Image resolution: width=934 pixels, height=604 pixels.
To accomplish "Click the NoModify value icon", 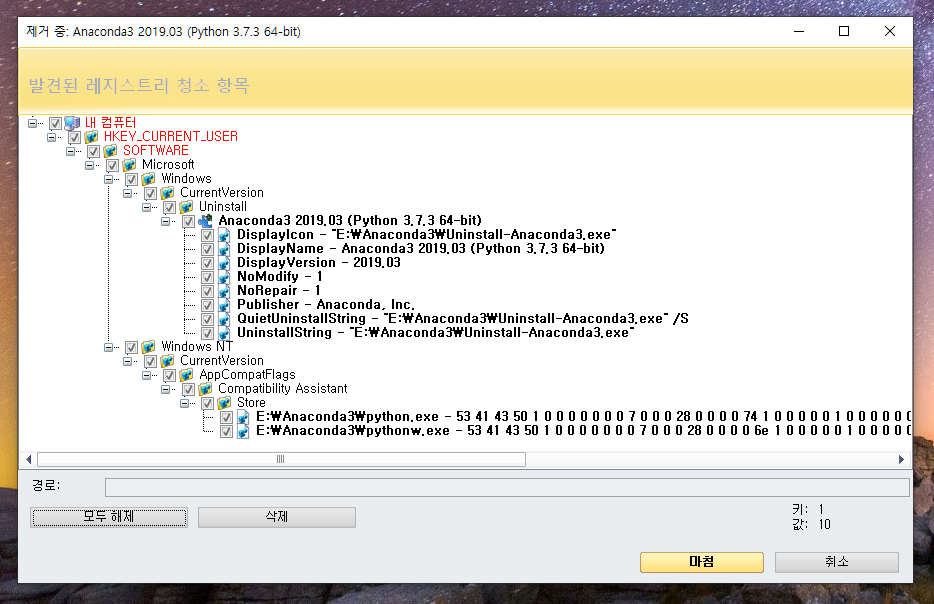I will click(225, 277).
